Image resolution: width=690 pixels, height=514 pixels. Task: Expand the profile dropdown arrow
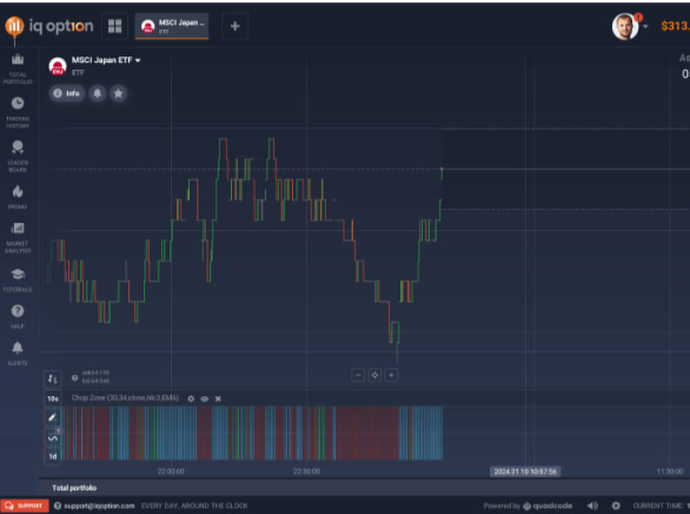[645, 26]
